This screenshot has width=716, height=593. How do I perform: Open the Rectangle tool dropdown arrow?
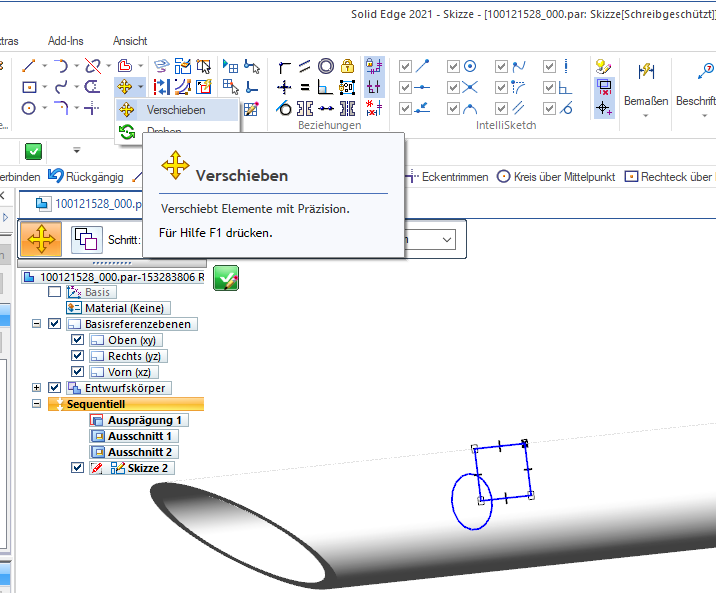pyautogui.click(x=44, y=87)
